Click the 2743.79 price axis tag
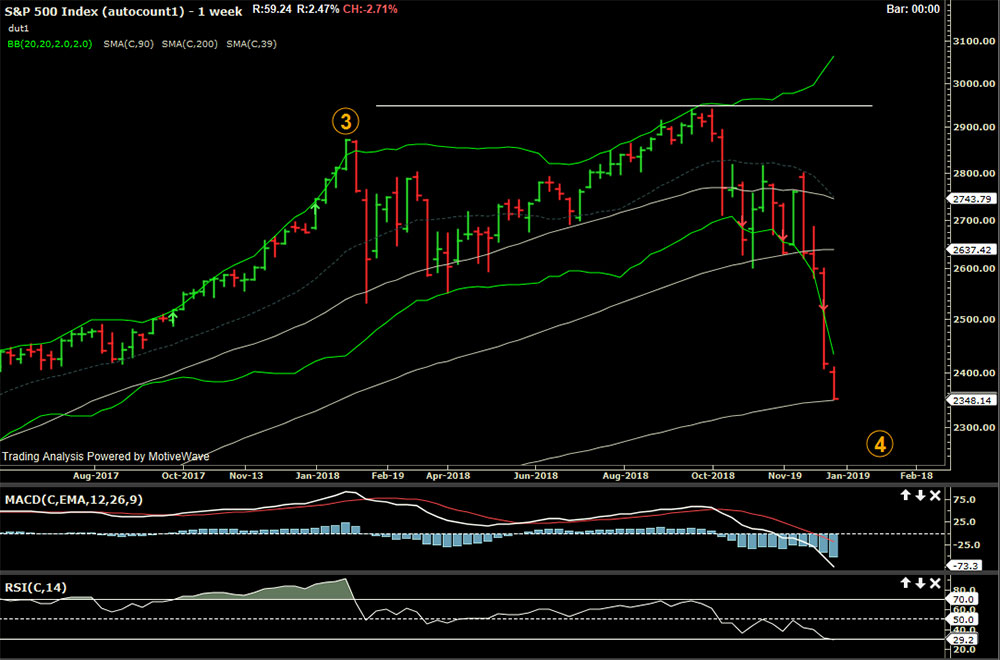 coord(970,199)
